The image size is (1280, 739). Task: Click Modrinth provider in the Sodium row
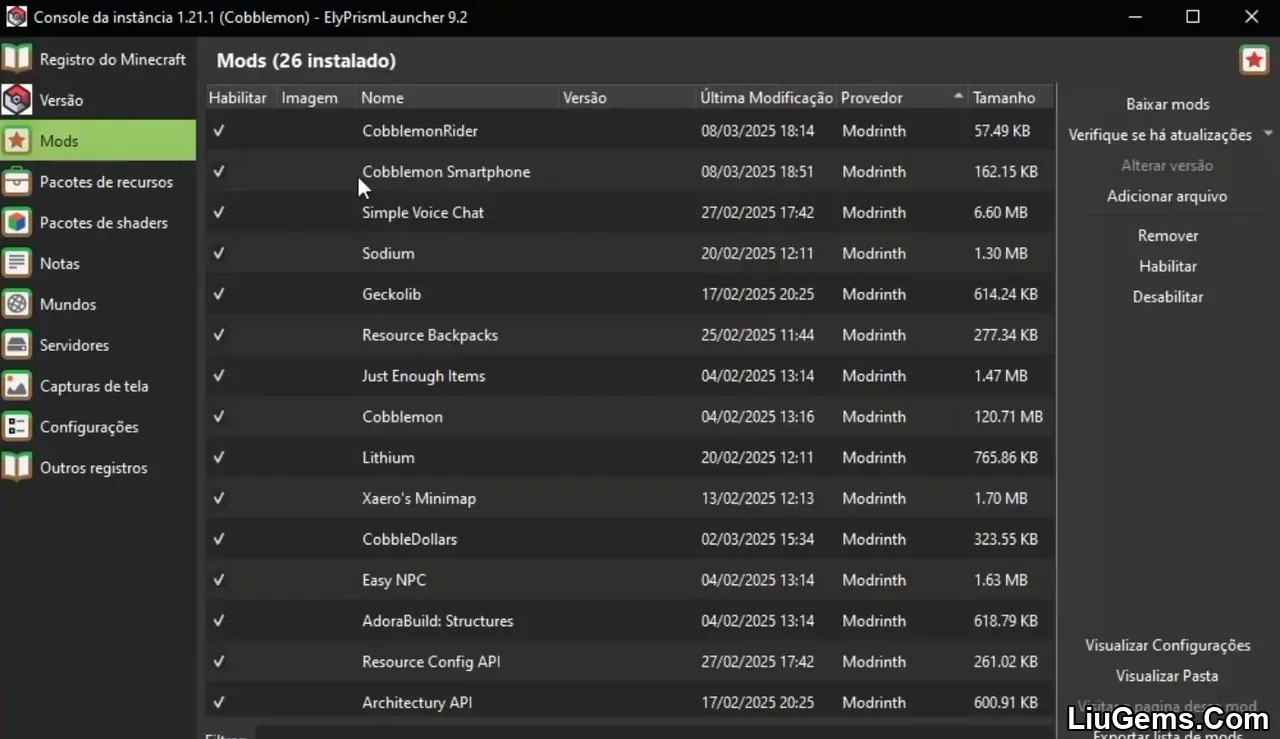pos(874,253)
